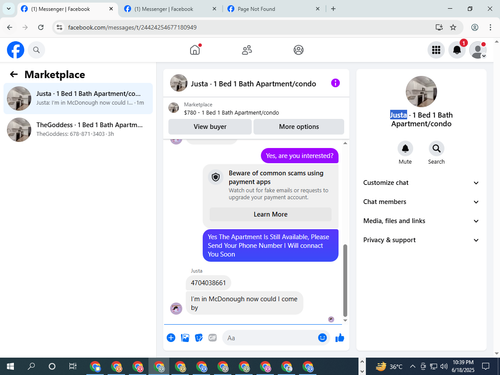The width and height of the screenshot is (500, 375).
Task: Open the Facebook logo home link
Action: [15, 50]
